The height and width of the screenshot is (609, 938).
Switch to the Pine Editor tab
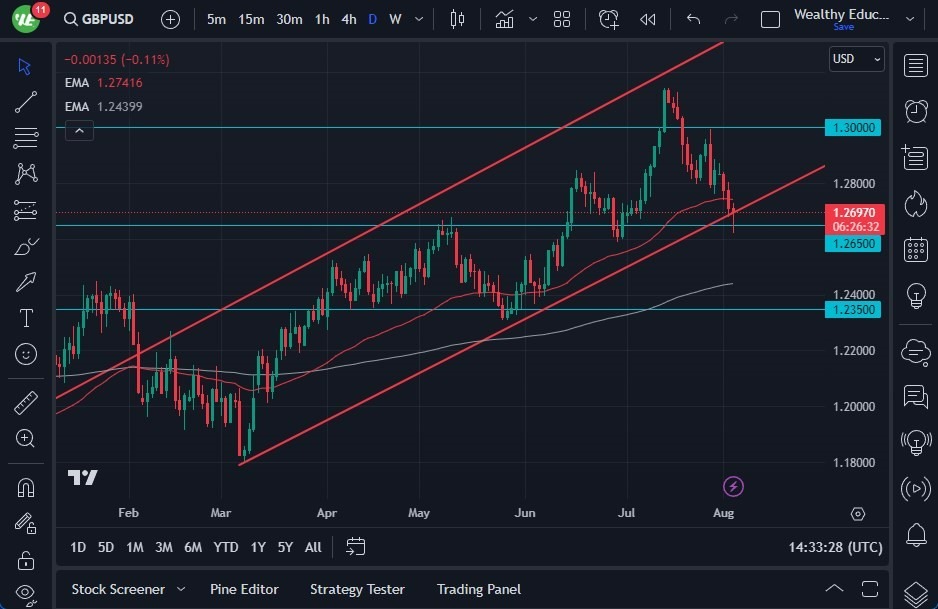[244, 589]
